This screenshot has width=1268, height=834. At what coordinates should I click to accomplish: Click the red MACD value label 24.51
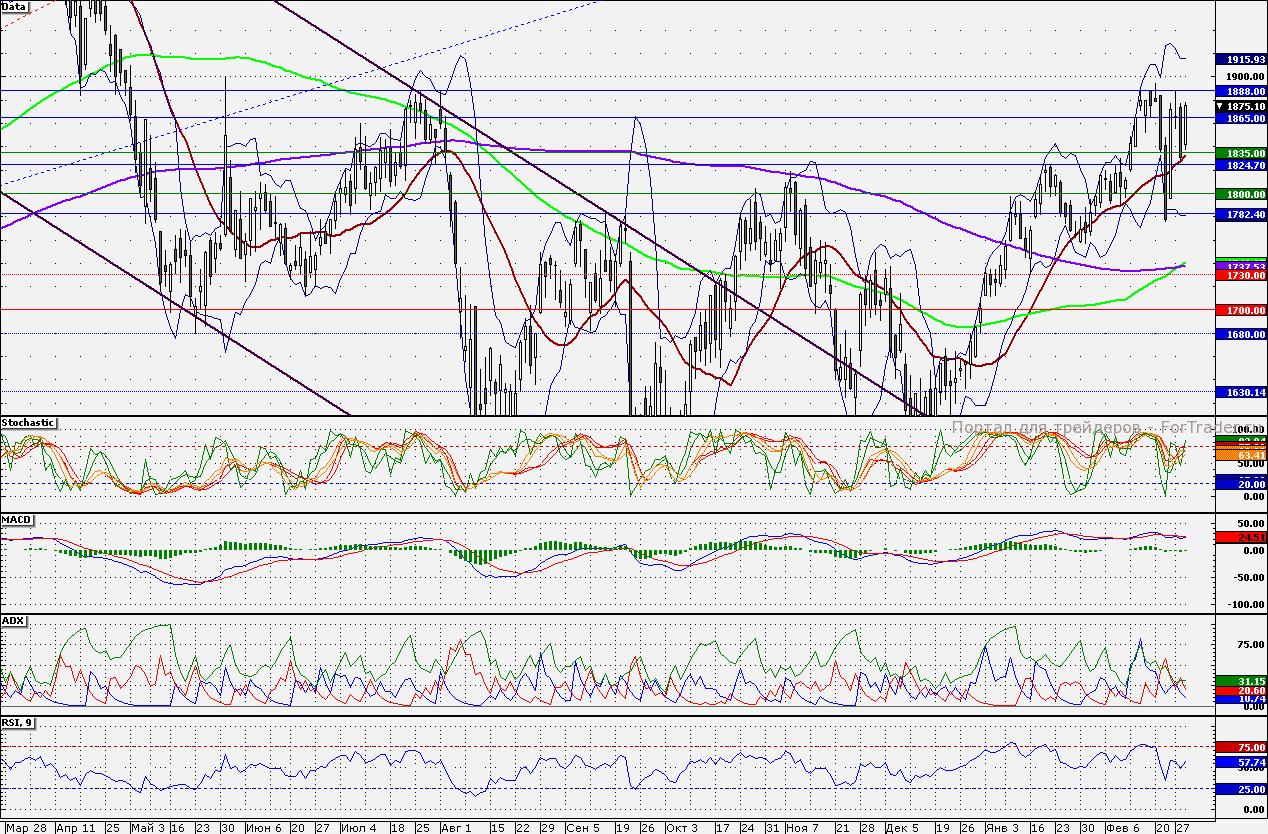[1241, 537]
